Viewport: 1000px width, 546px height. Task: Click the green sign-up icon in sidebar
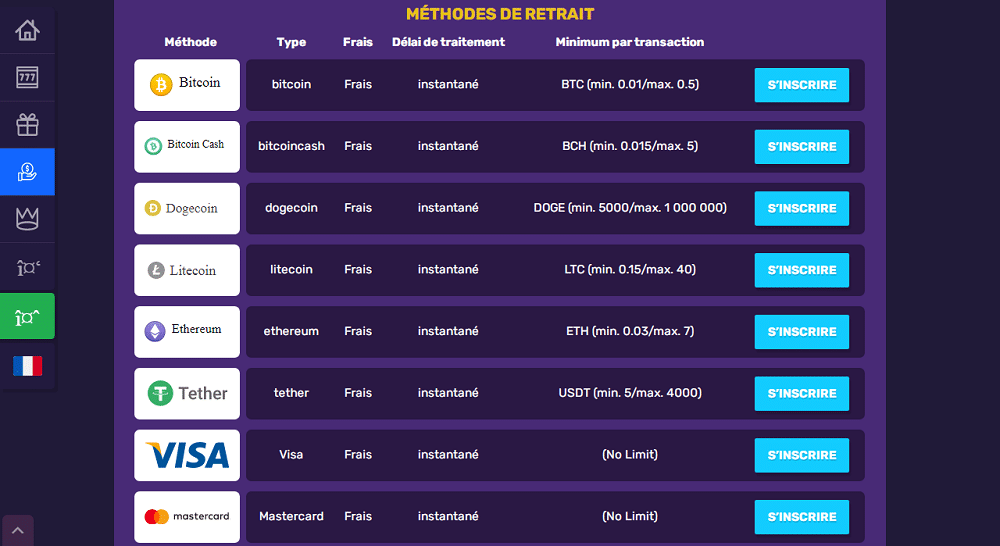coord(27,316)
